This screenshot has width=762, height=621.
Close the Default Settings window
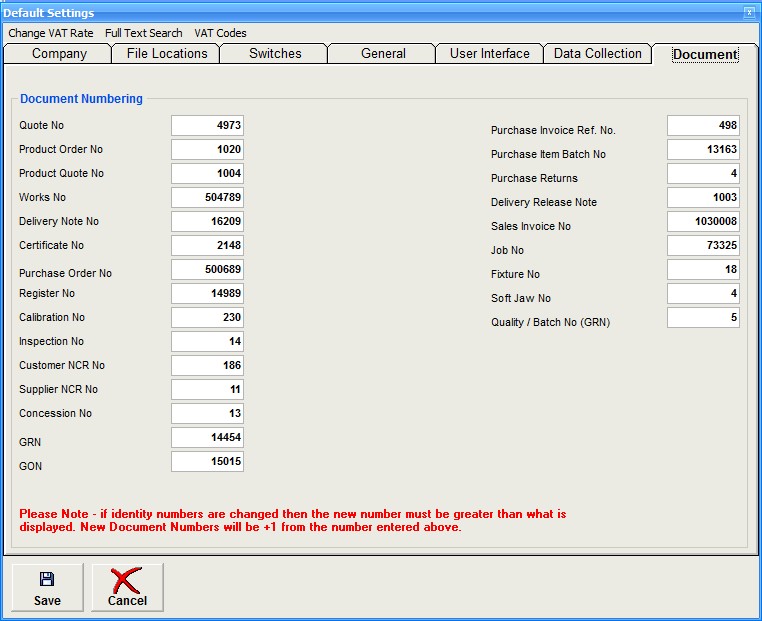pos(749,13)
